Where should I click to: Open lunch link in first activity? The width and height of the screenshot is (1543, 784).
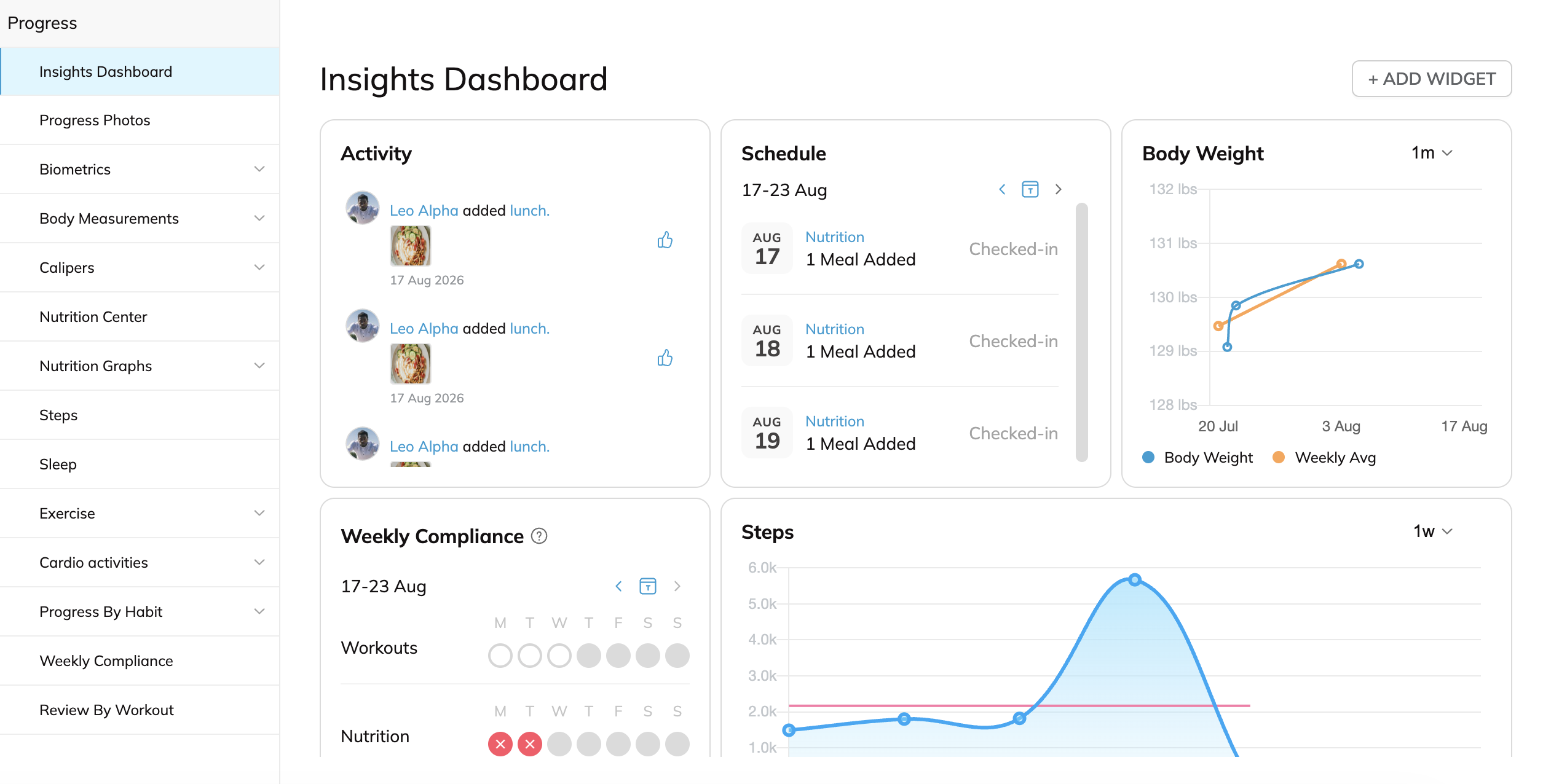click(x=529, y=211)
